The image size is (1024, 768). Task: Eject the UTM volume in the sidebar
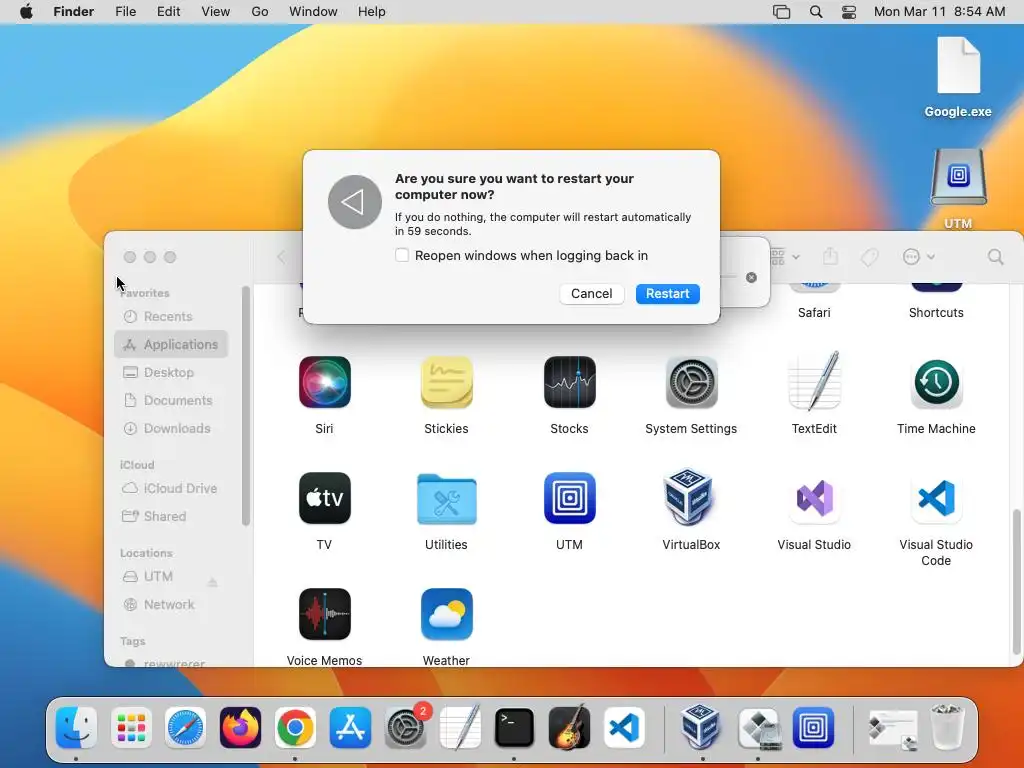pyautogui.click(x=213, y=581)
